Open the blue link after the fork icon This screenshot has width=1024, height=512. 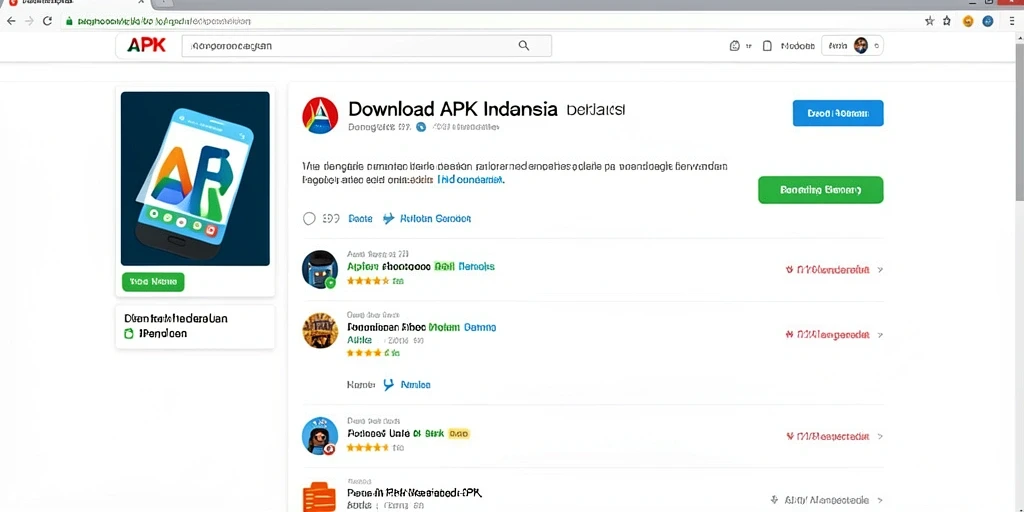tap(415, 385)
